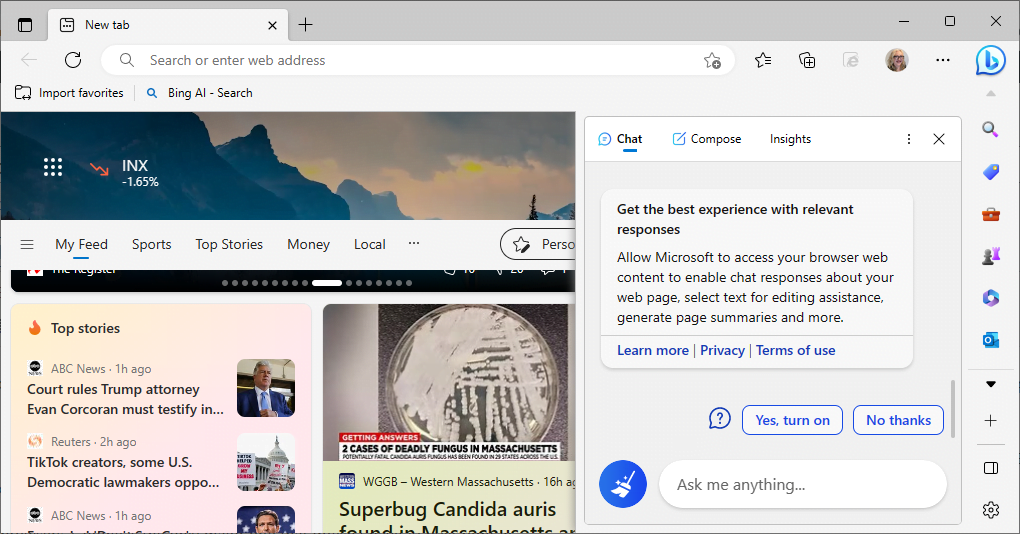
Task: Close the New tab tab
Action: 273,25
